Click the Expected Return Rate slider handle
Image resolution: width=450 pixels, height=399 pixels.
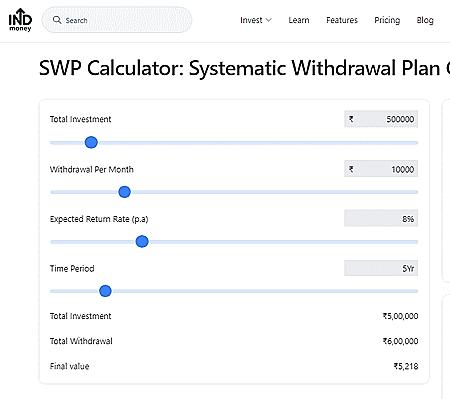[142, 242]
